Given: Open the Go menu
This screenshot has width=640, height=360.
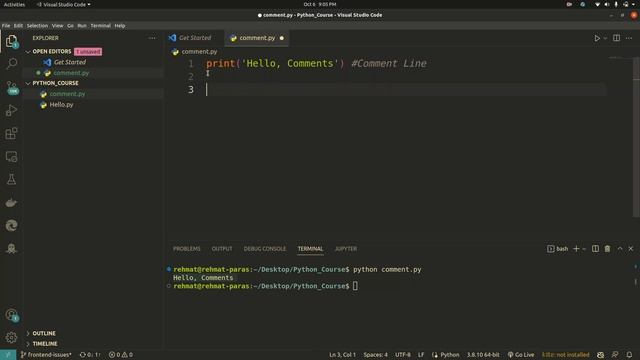Looking at the screenshot, I should click(70, 26).
